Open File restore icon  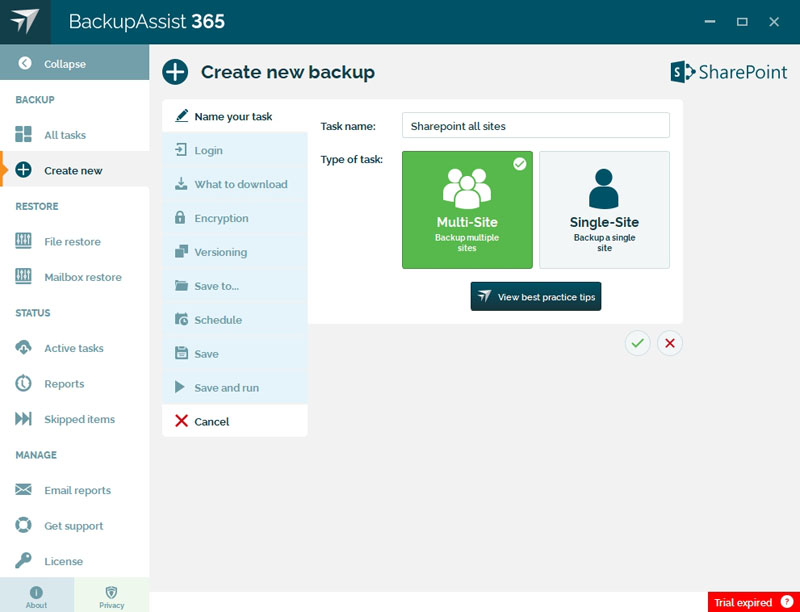pyautogui.click(x=23, y=241)
